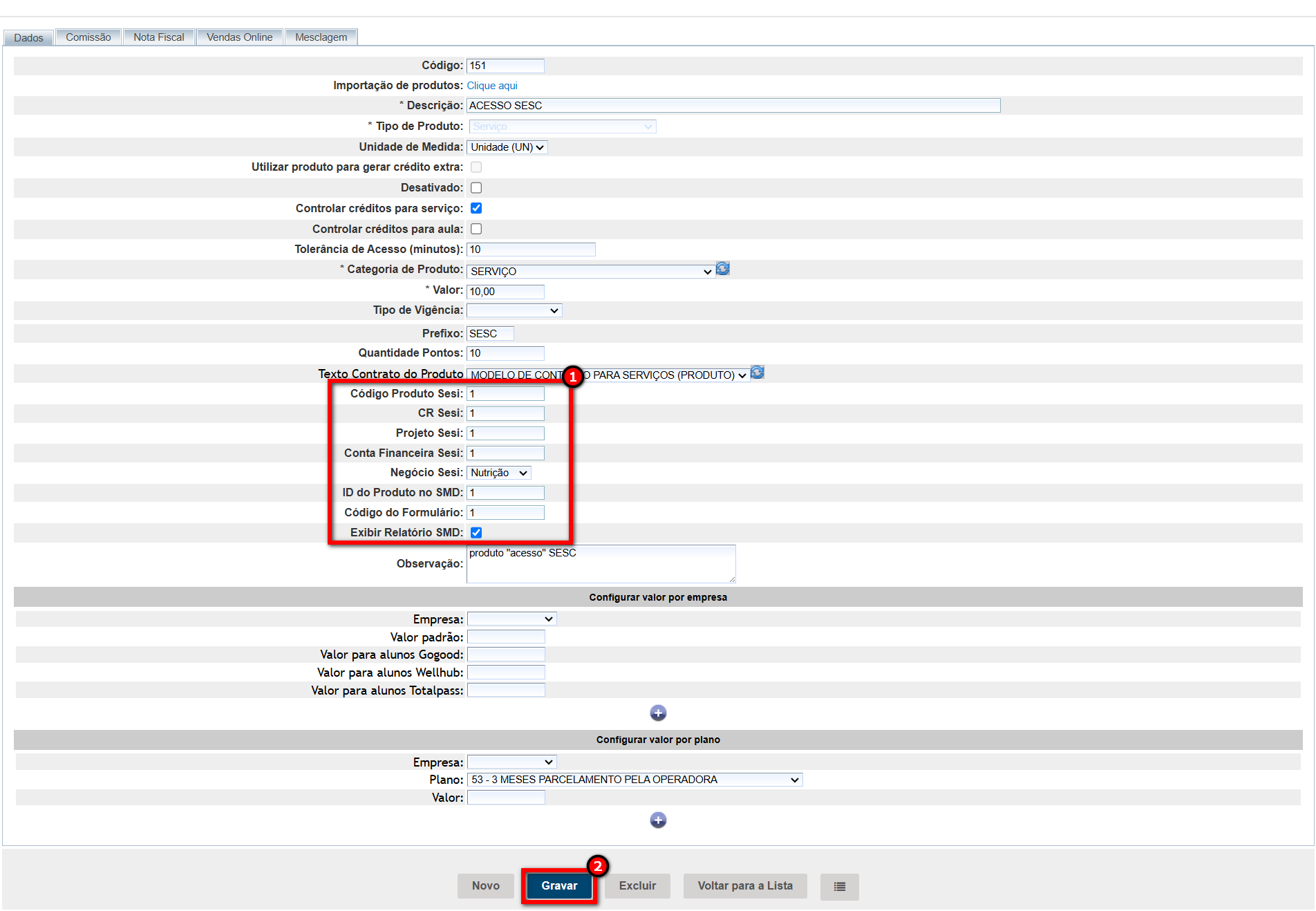Add company value with plus icon
Image resolution: width=1316 pixels, height=911 pixels.
pyautogui.click(x=657, y=713)
